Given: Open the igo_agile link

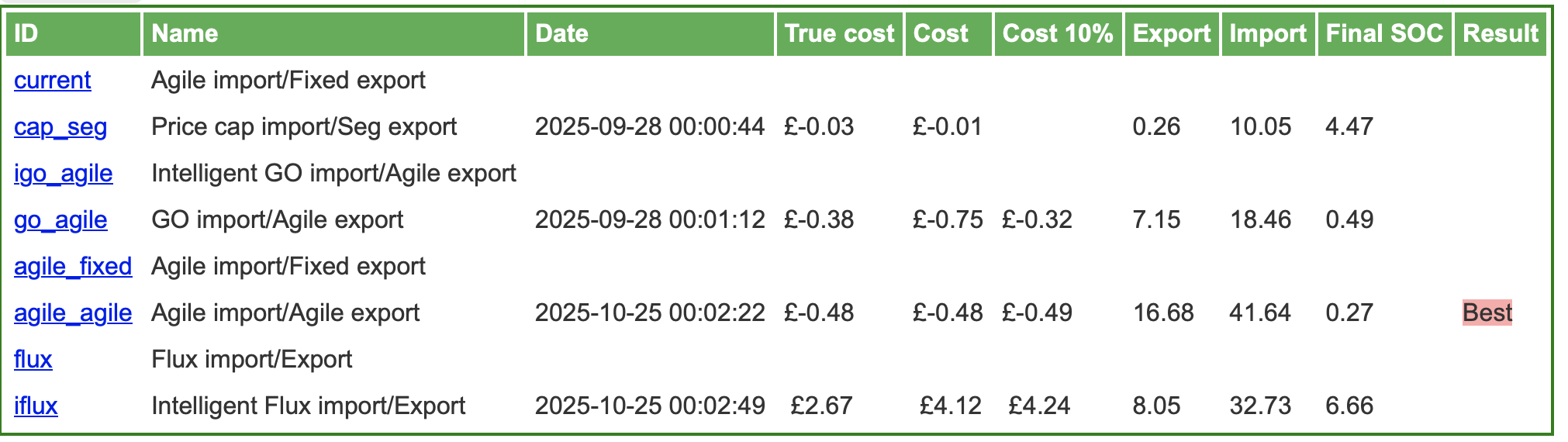Looking at the screenshot, I should [x=64, y=174].
